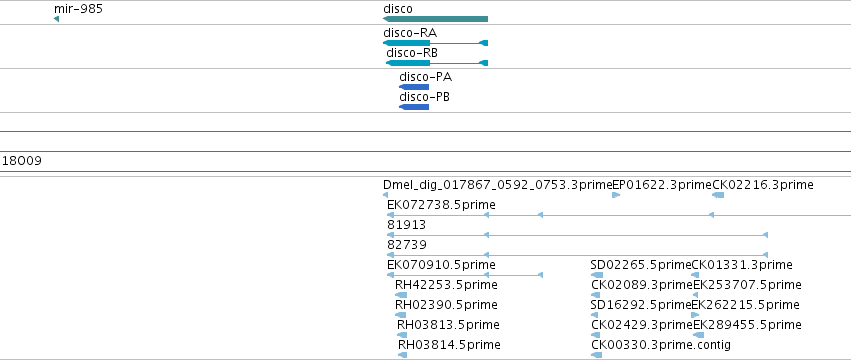Select the disco-RB transcript feature
851x360 pixels.
437,63
